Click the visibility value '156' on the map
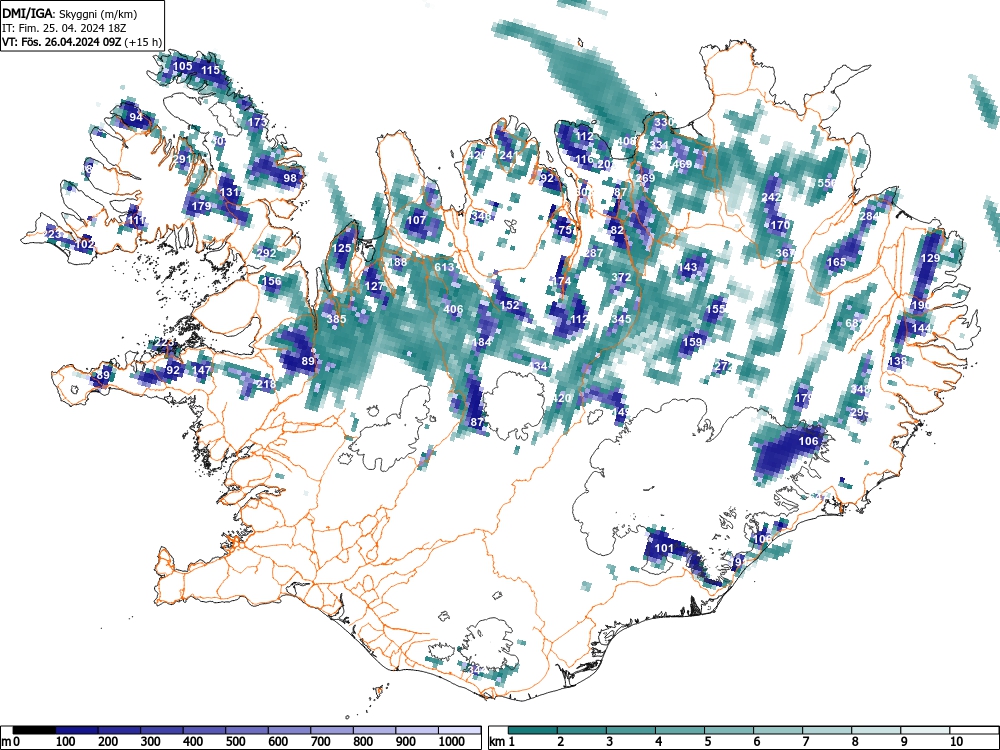This screenshot has width=1000, height=750. pyautogui.click(x=272, y=281)
